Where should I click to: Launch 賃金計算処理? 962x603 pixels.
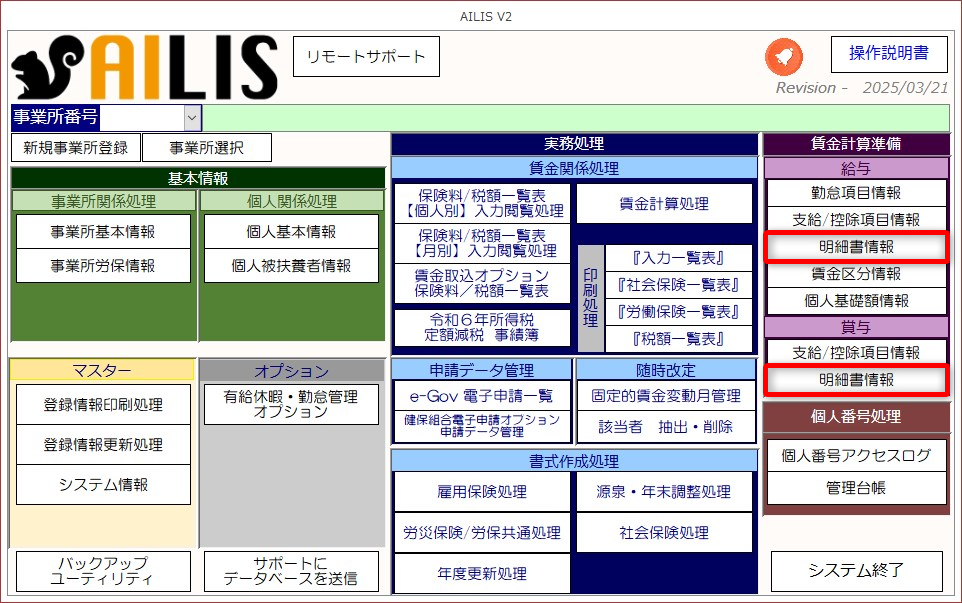(664, 204)
